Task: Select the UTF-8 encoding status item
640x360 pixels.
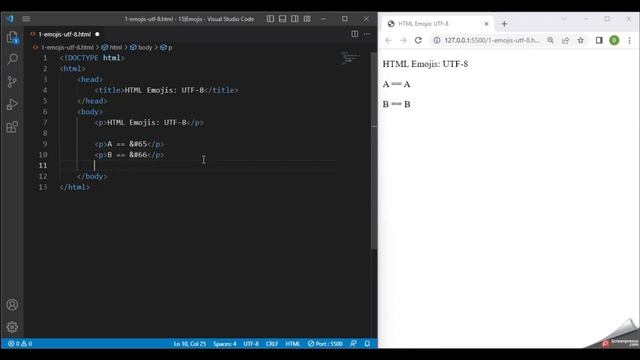Action: (251, 344)
